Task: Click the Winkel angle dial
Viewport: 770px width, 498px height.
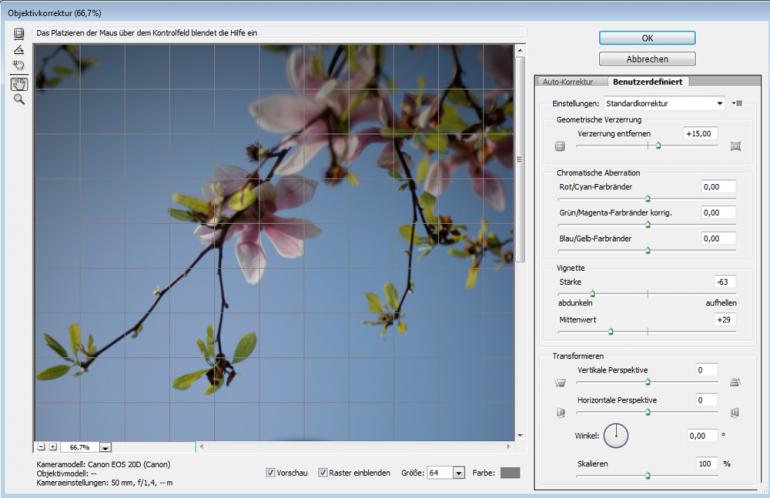Action: pos(616,436)
